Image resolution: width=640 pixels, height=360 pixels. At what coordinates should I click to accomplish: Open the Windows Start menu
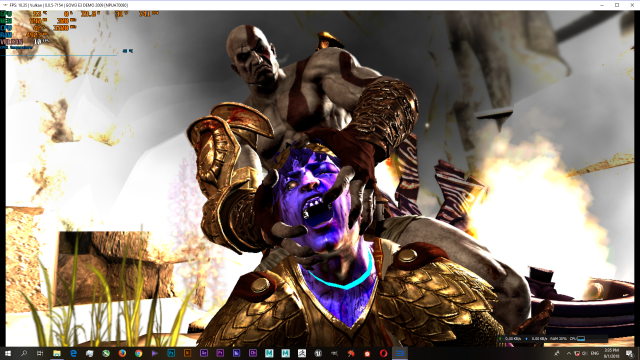click(x=8, y=353)
